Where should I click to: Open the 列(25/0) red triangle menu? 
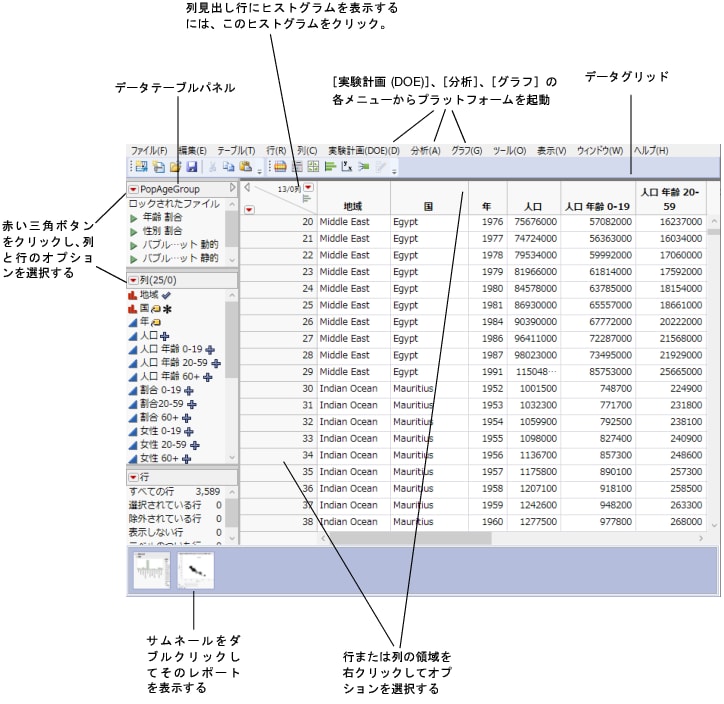[133, 278]
